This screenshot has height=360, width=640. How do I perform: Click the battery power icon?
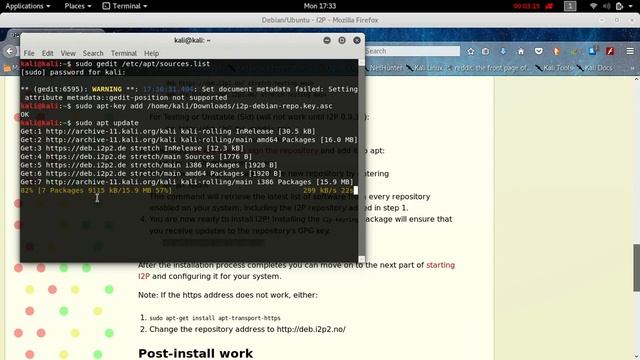619,6
